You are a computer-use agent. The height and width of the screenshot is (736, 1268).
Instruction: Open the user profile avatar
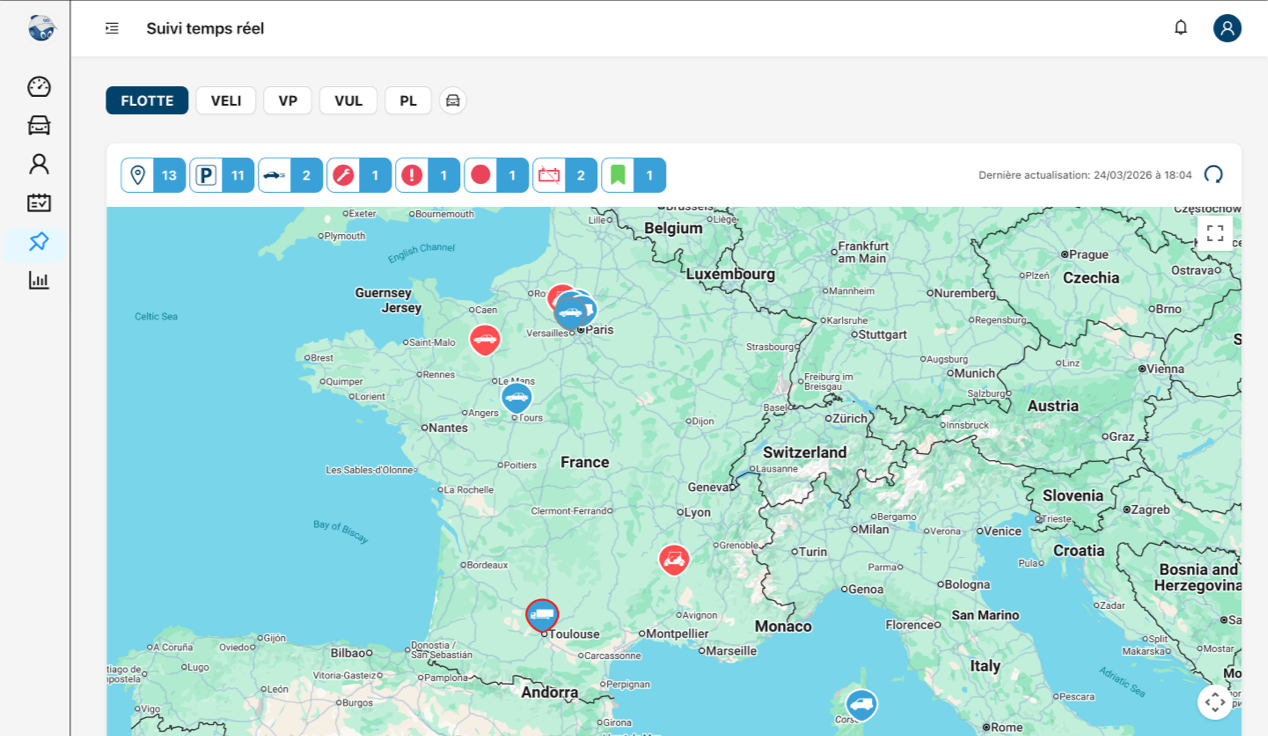[x=1227, y=28]
